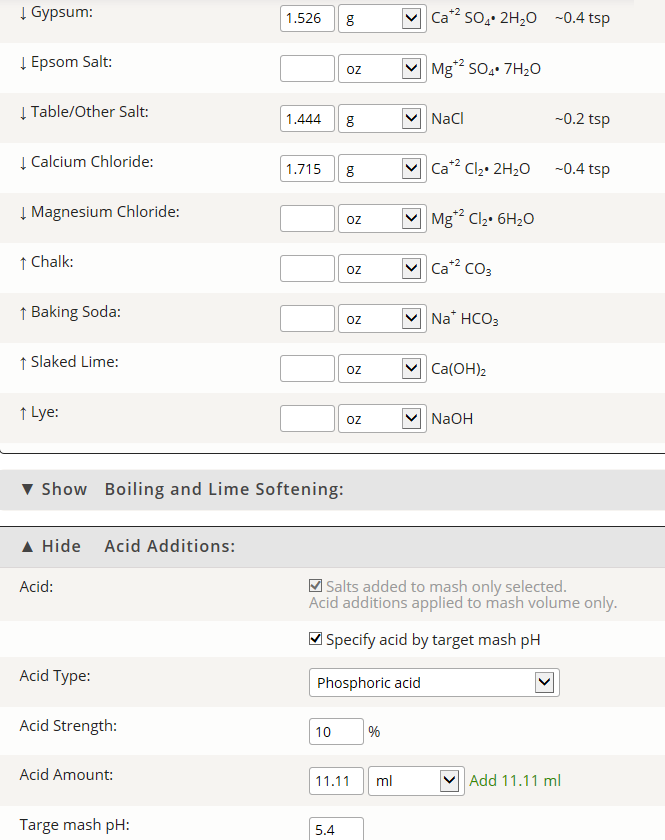Image resolution: width=665 pixels, height=840 pixels.
Task: Open the Lye unit dropdown
Action: [x=382, y=418]
